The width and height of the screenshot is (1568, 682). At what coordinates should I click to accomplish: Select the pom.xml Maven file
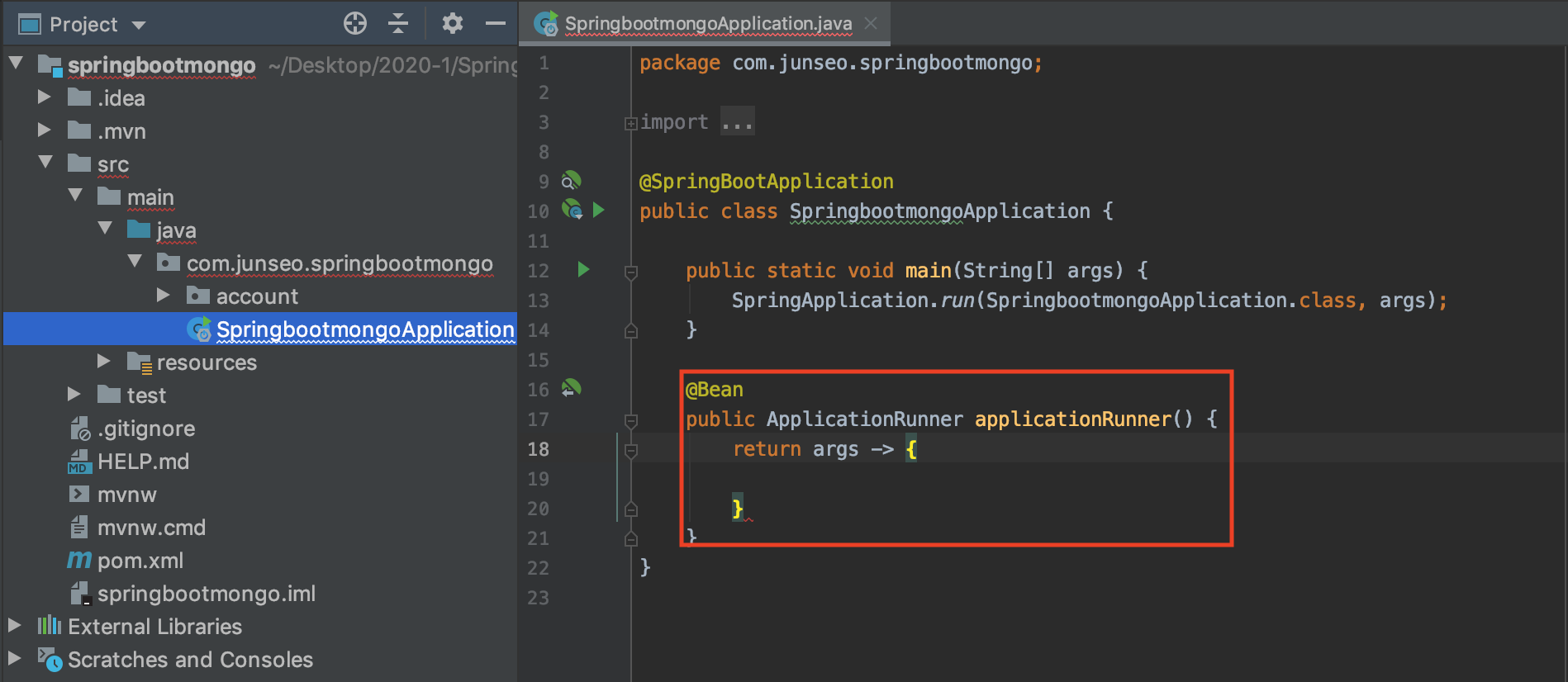(x=140, y=561)
